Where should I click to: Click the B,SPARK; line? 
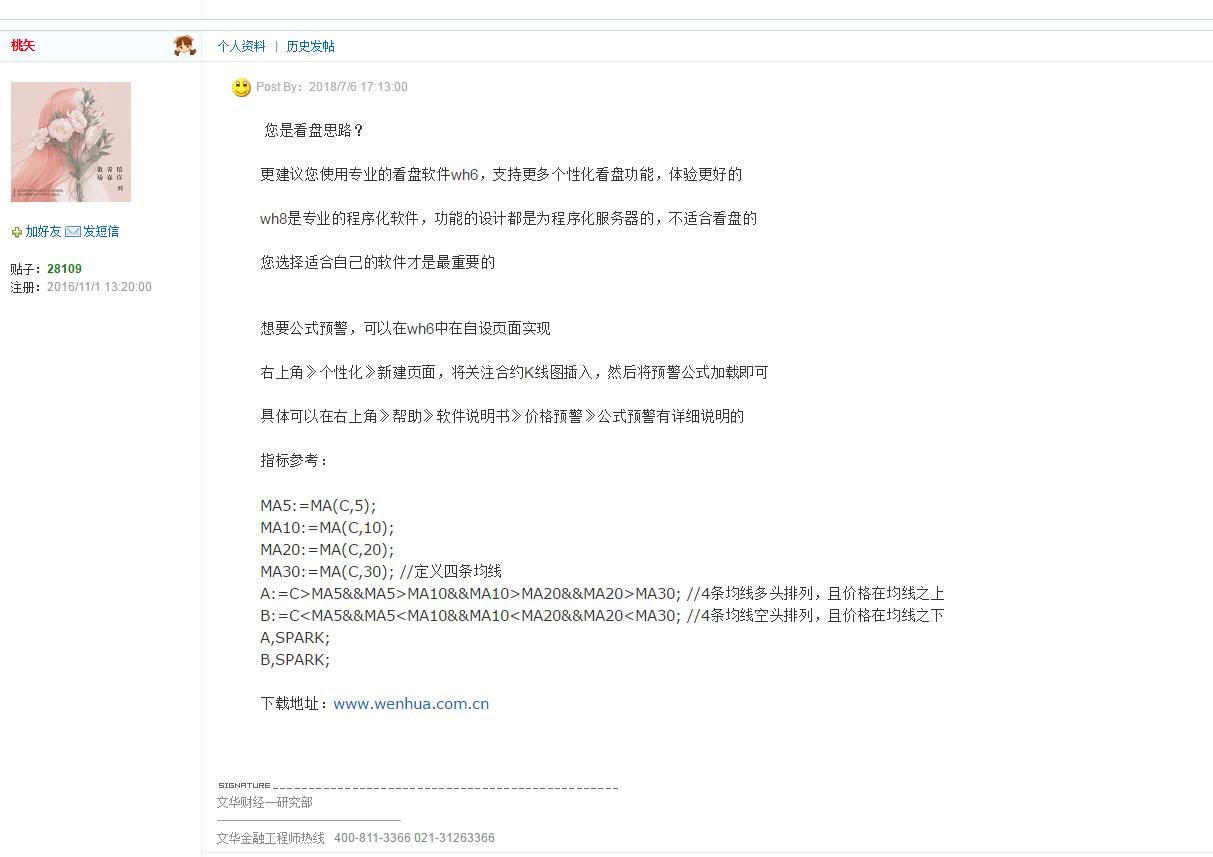(295, 660)
